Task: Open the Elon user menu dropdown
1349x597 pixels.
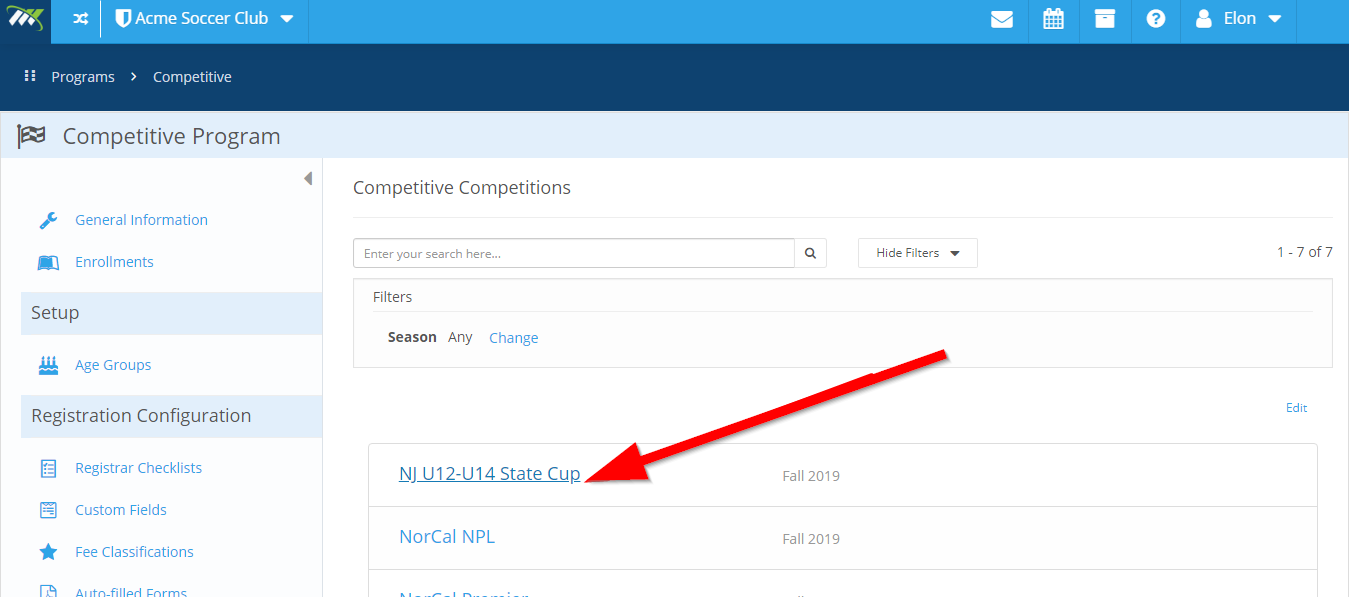Action: pos(1239,19)
